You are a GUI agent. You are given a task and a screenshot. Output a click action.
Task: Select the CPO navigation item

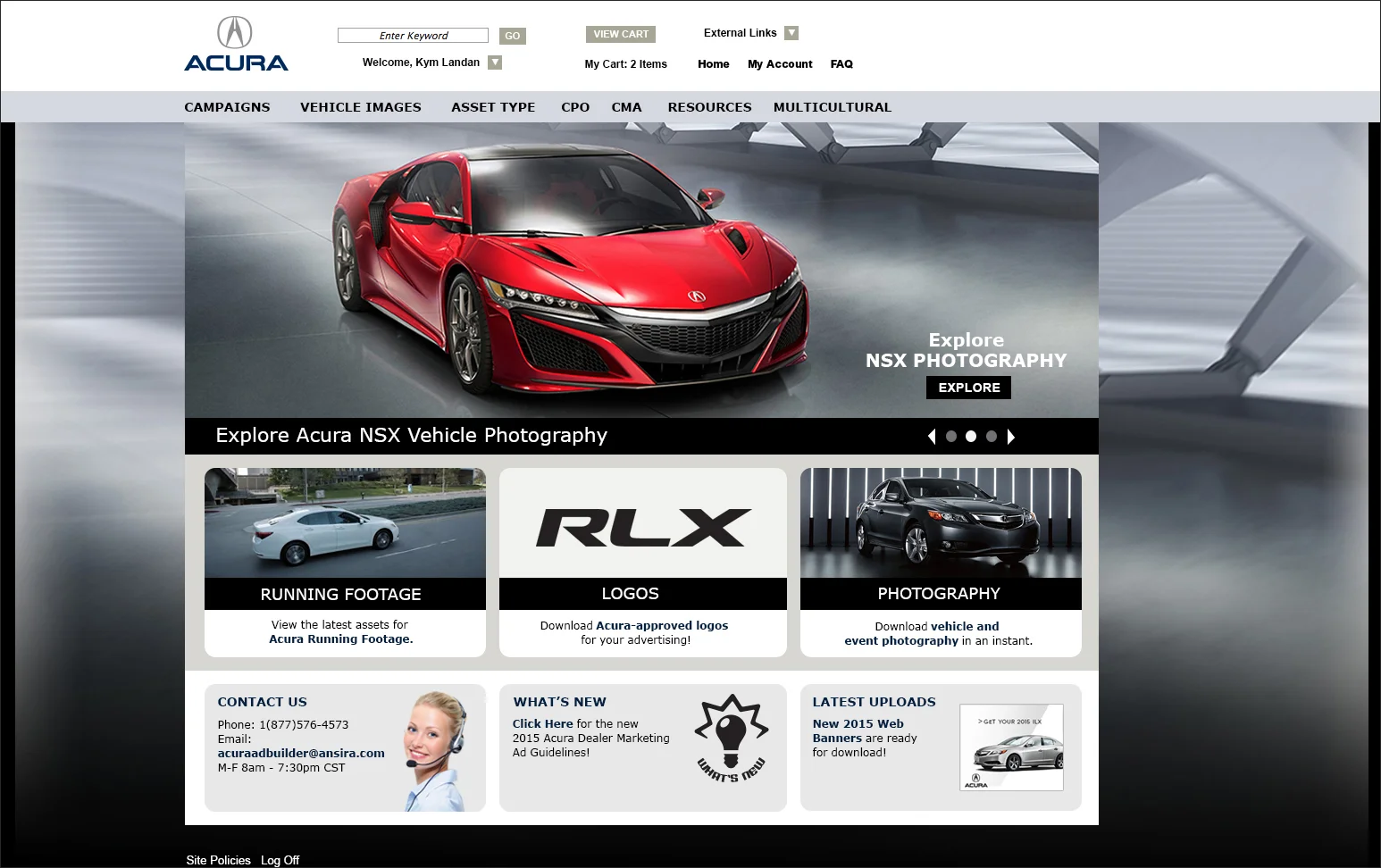pos(574,107)
